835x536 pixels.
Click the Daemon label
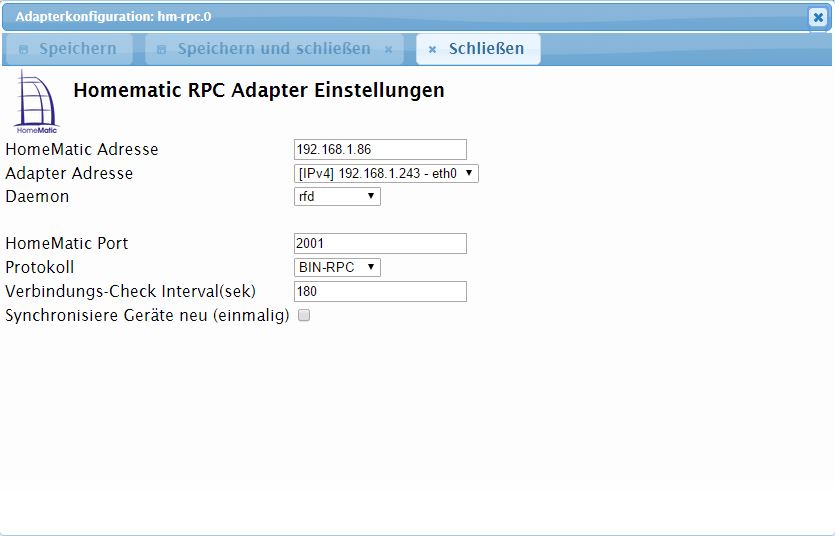pos(37,196)
